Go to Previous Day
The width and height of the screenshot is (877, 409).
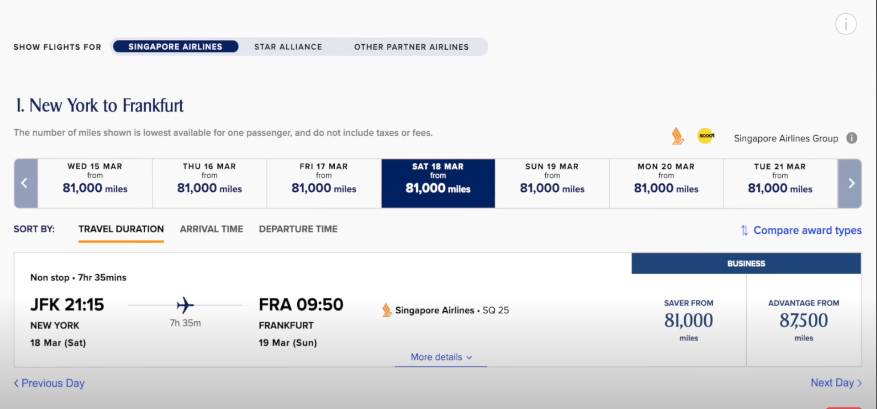click(49, 383)
